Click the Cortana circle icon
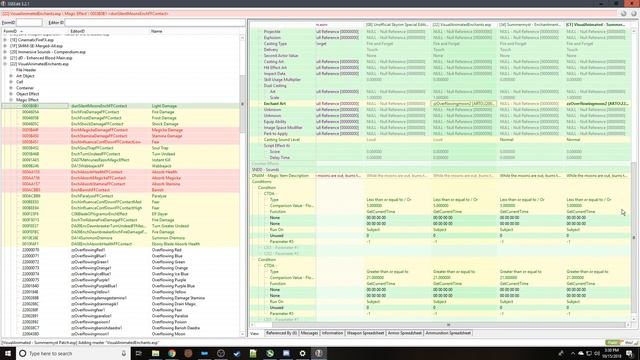This screenshot has height=360, width=640. pos(23,353)
